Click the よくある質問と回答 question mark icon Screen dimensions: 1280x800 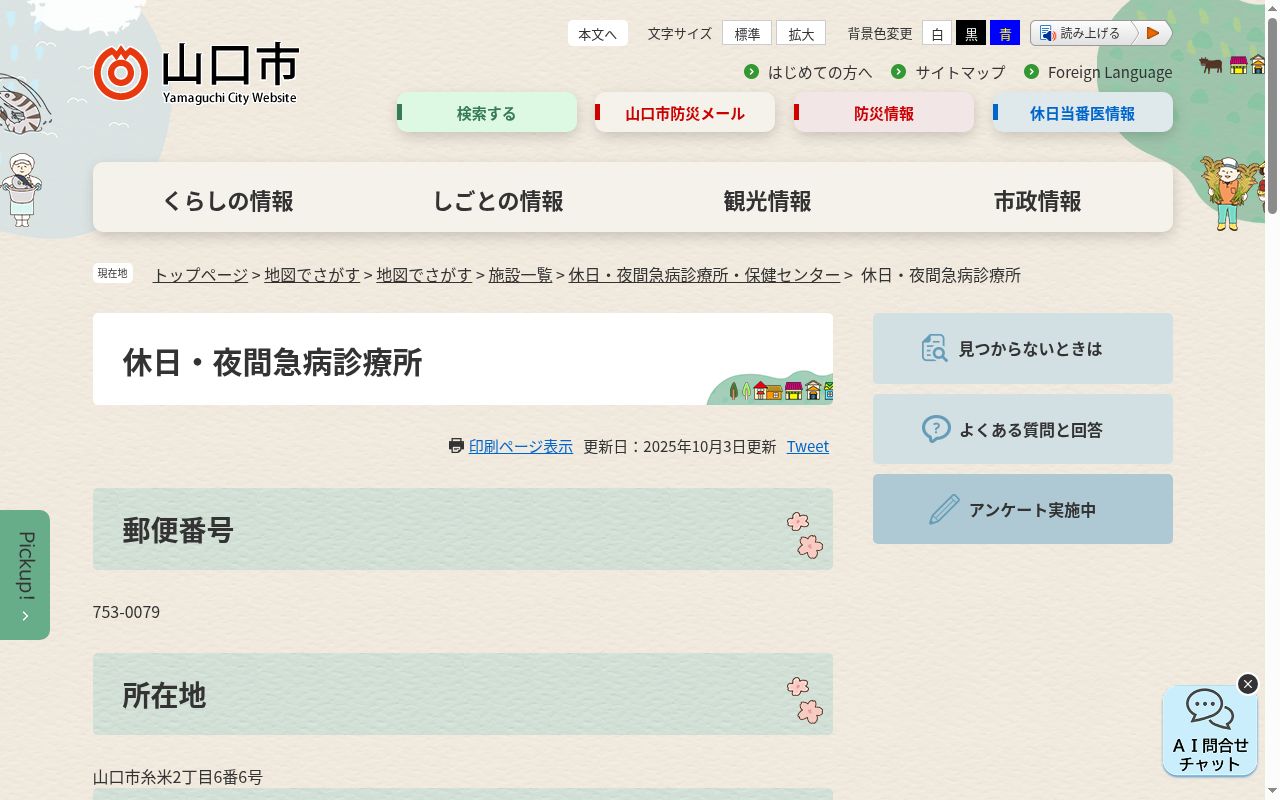(x=936, y=429)
